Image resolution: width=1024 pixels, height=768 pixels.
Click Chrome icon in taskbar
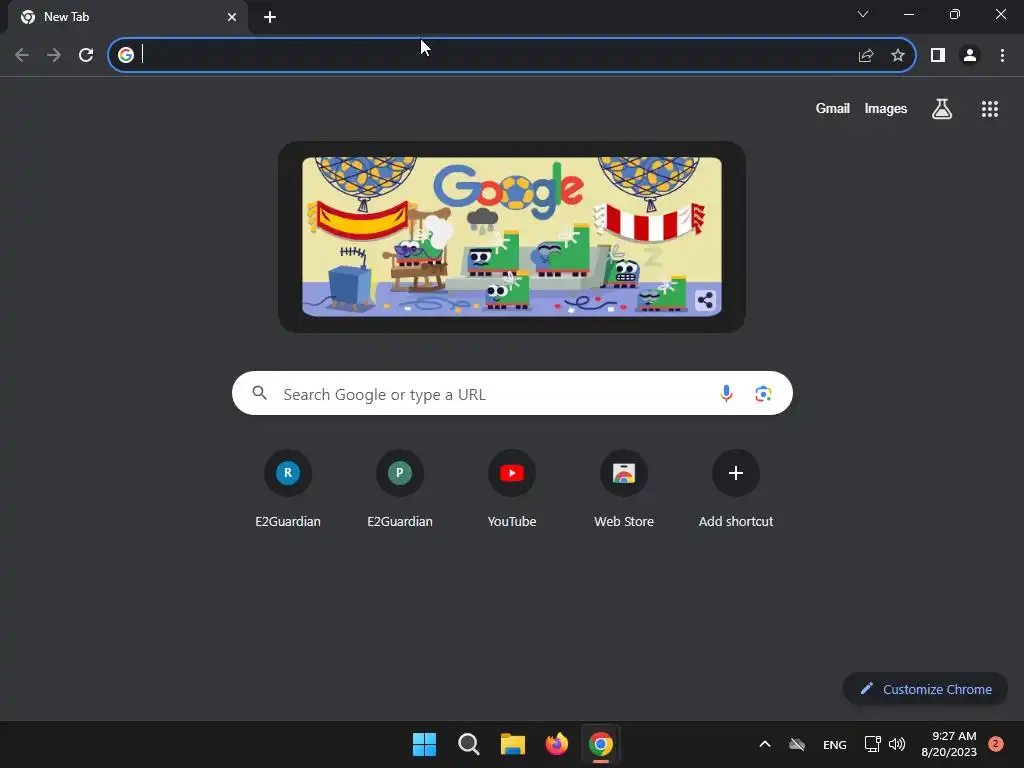tap(601, 744)
